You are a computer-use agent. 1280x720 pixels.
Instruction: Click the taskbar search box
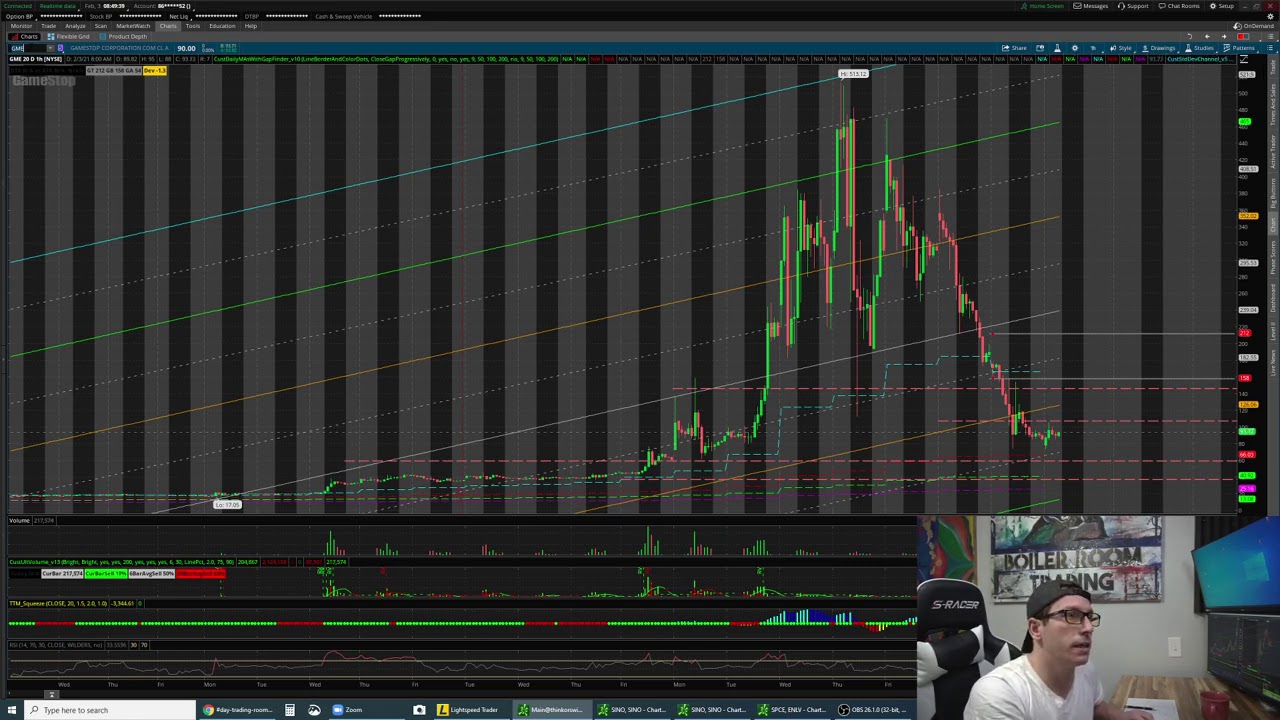110,710
